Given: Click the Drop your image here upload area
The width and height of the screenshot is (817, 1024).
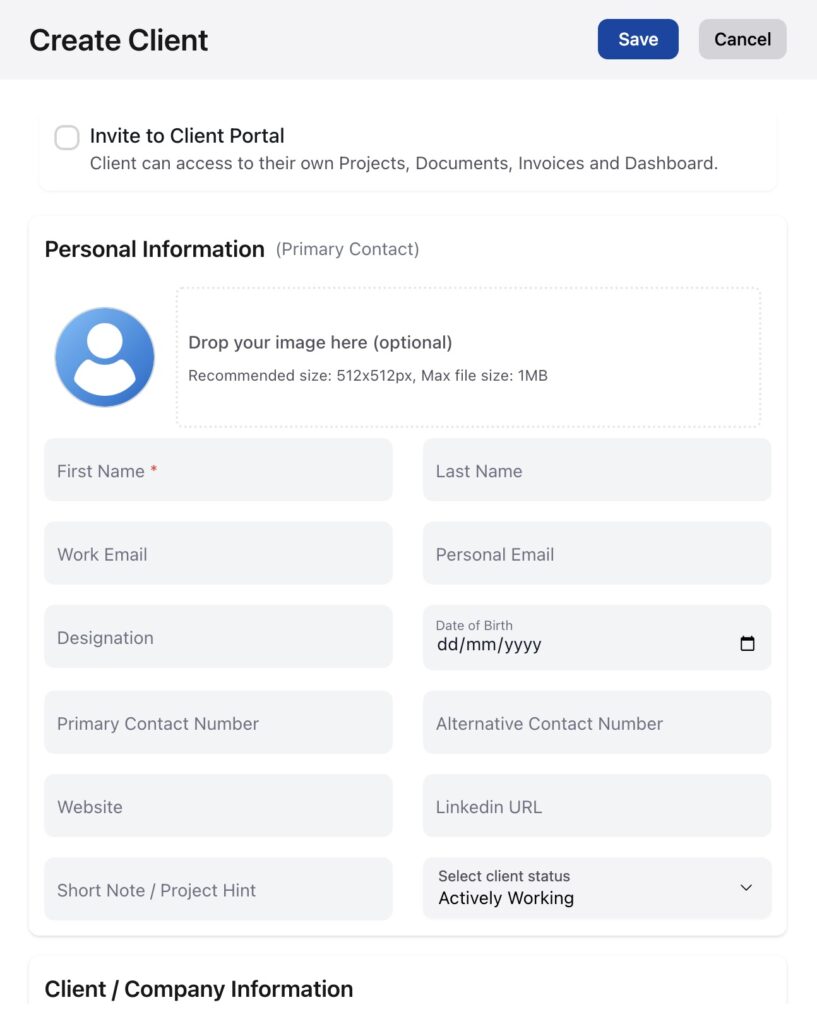Looking at the screenshot, I should tap(468, 358).
